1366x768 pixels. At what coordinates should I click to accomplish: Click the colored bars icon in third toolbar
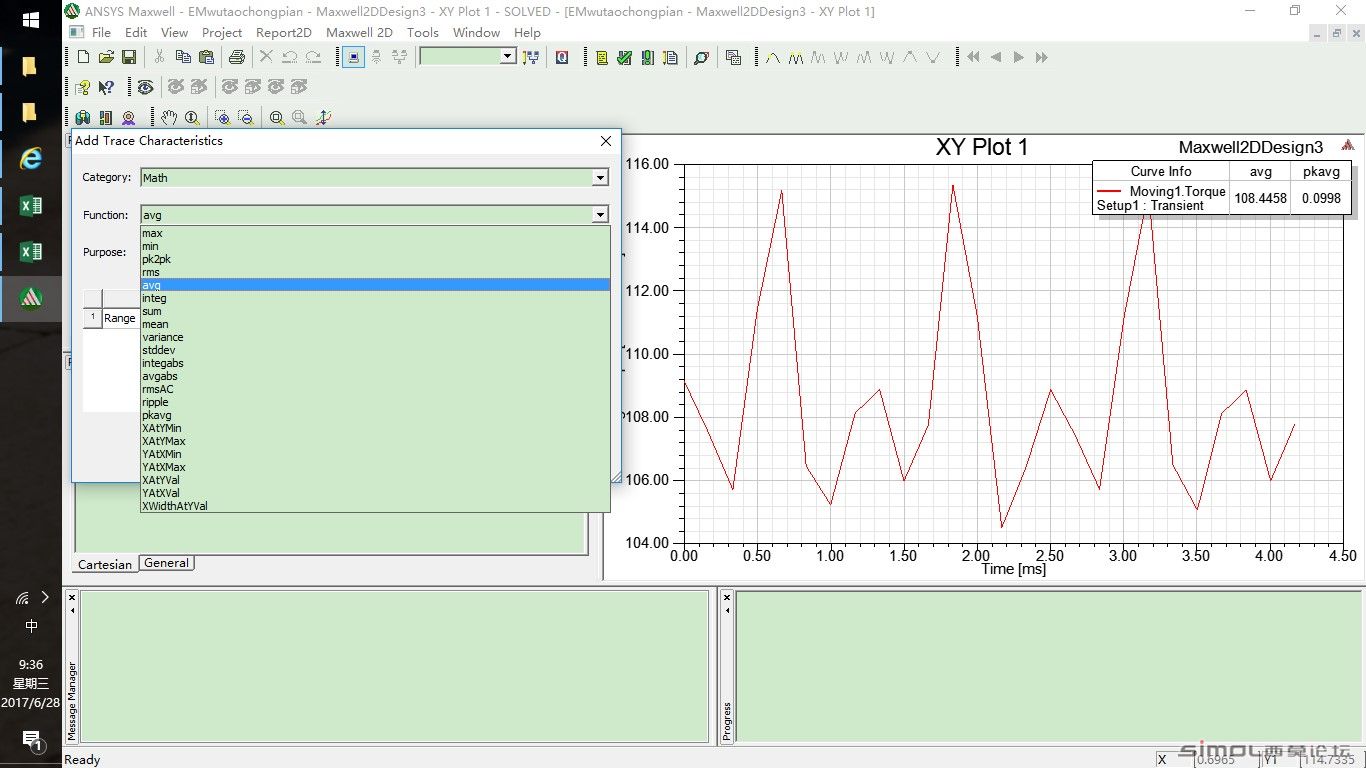(x=106, y=117)
